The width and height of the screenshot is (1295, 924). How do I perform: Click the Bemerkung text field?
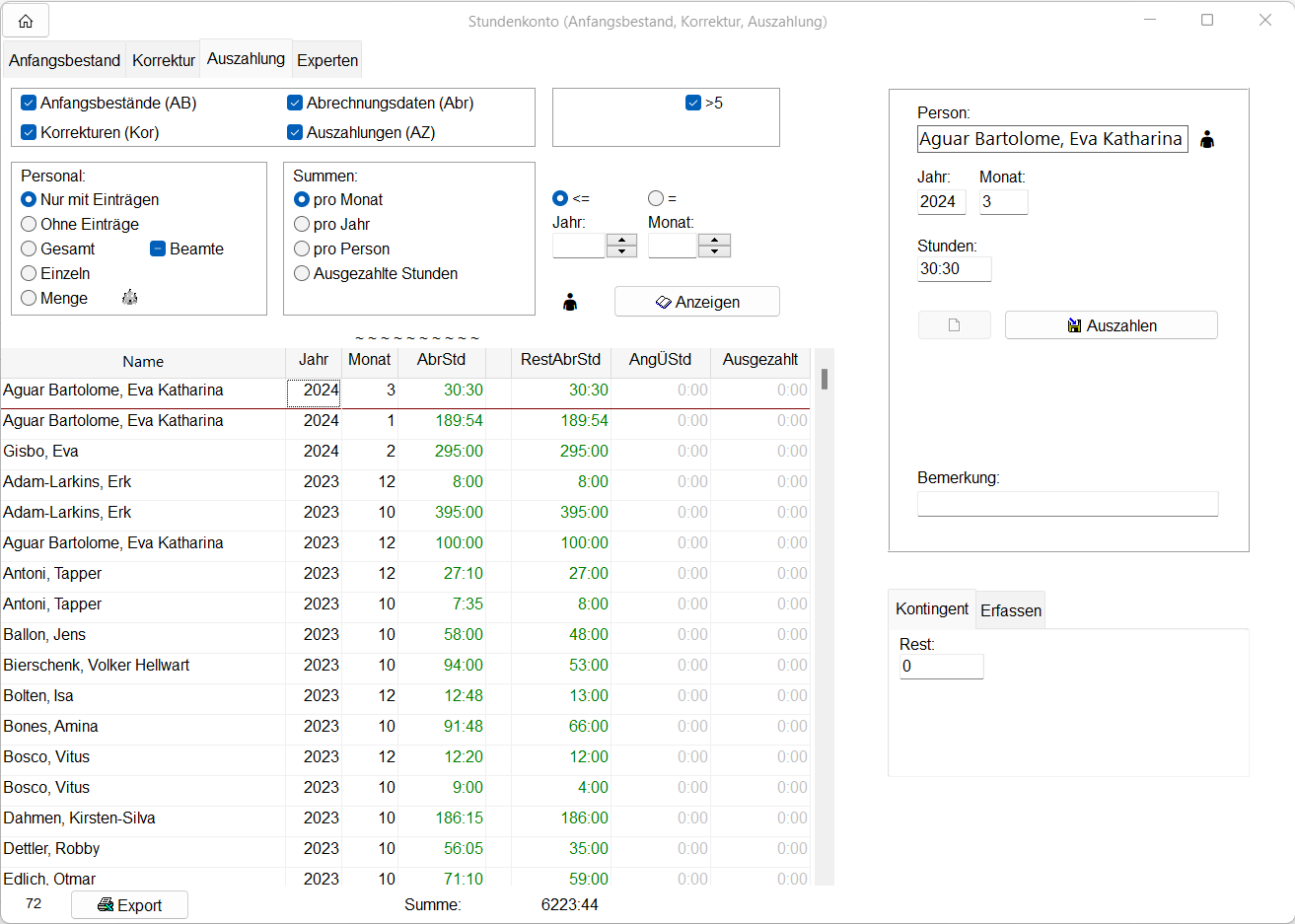click(x=1067, y=504)
